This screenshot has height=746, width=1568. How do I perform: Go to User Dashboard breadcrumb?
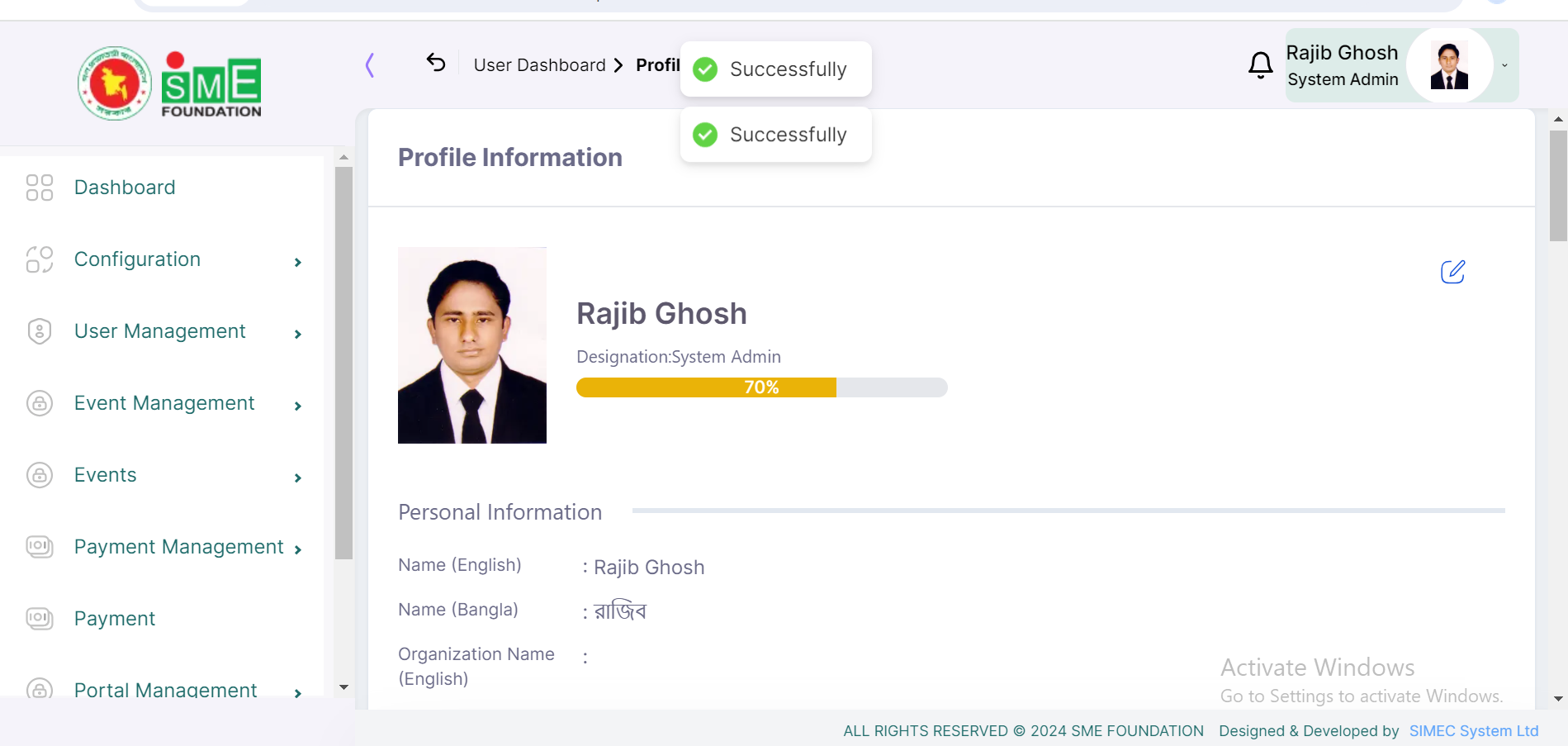(x=540, y=65)
